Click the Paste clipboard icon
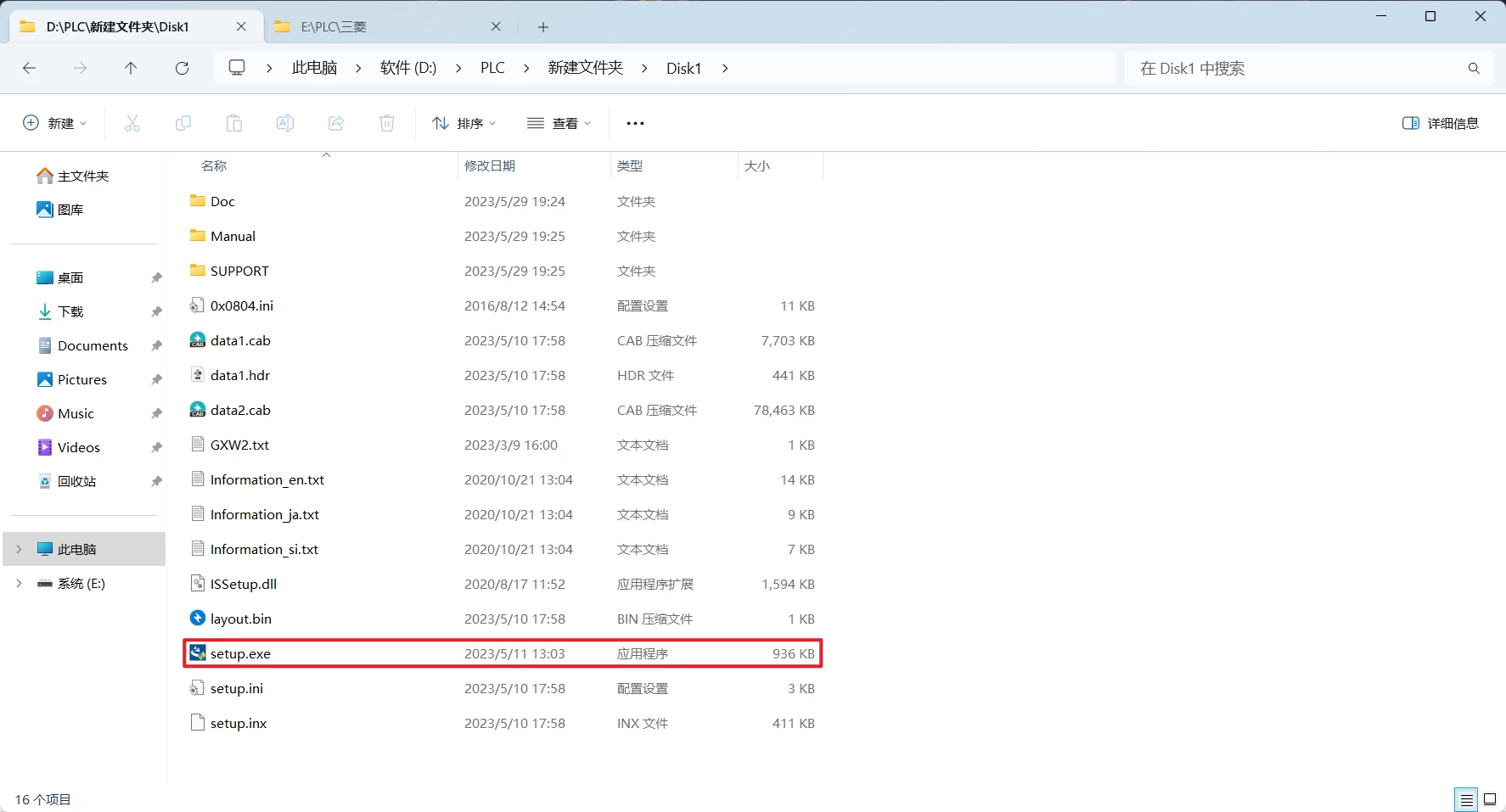Viewport: 1506px width, 812px height. 234,123
